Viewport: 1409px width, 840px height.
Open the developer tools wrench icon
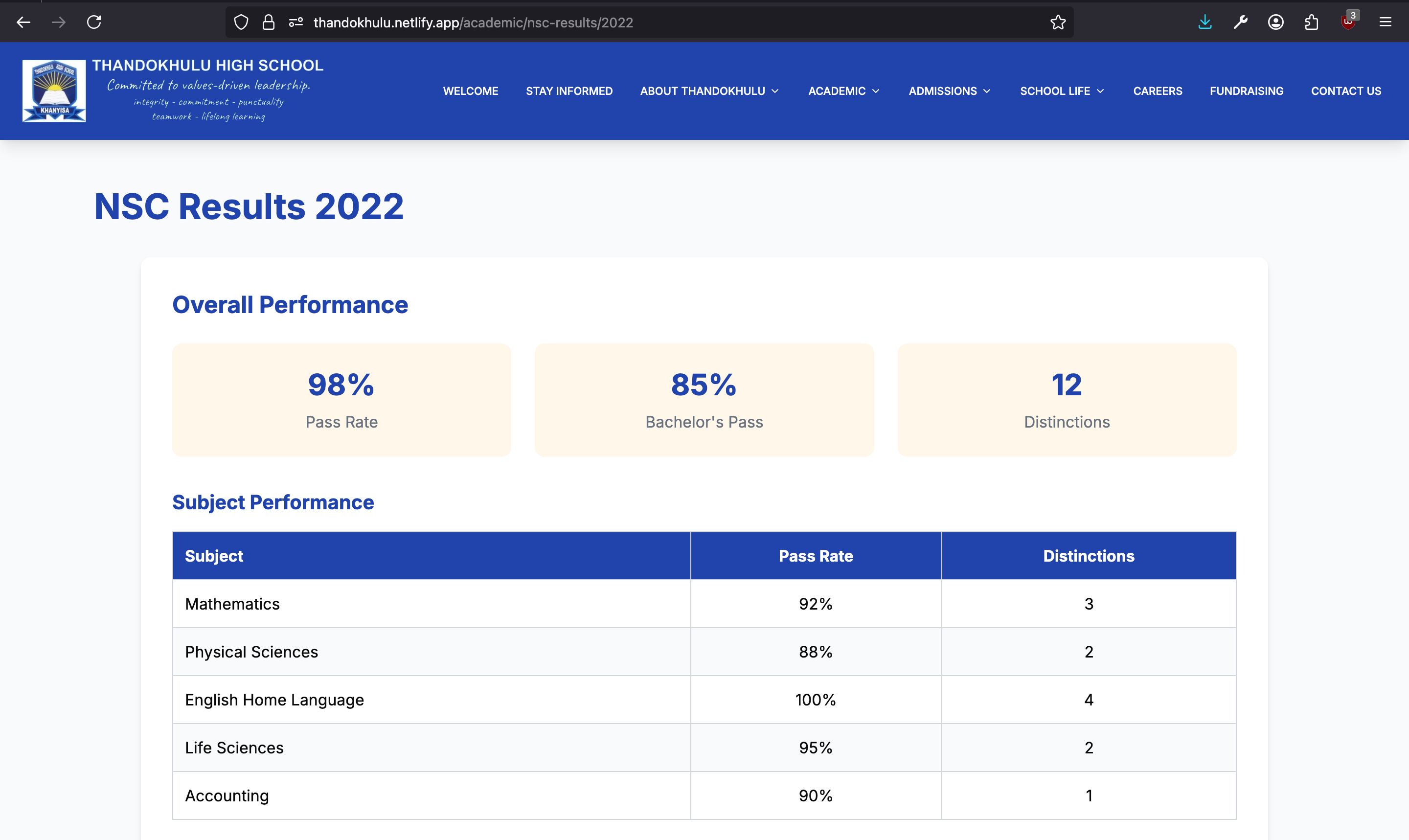point(1240,22)
